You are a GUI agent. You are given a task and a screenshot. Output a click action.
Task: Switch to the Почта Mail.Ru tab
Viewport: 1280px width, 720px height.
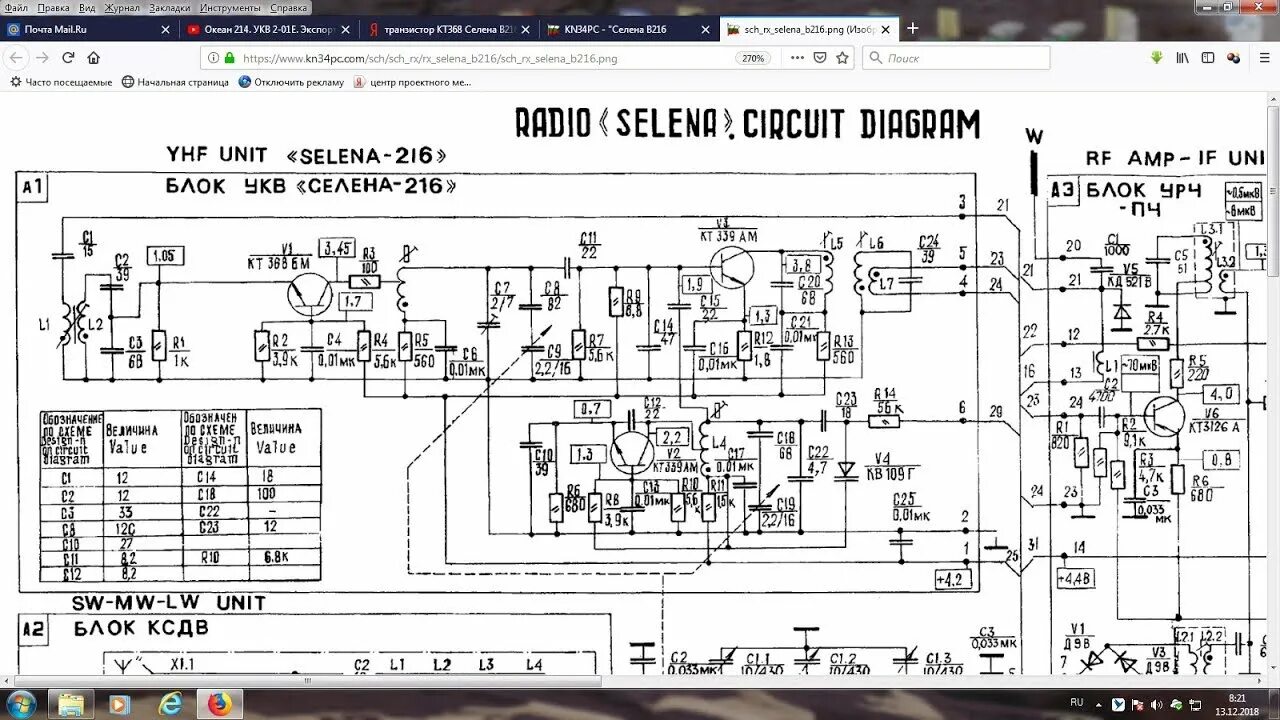[x=90, y=30]
